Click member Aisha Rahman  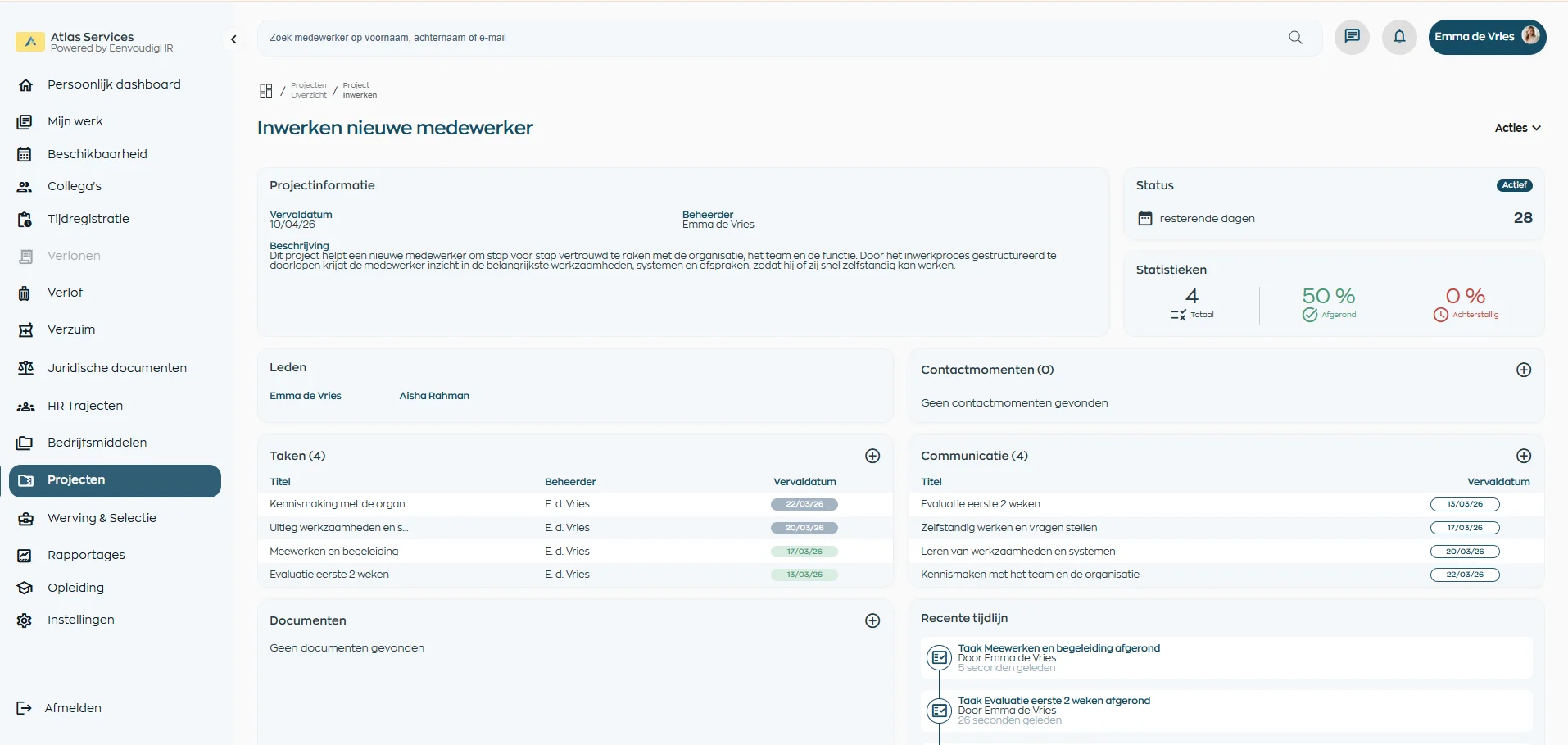(x=433, y=396)
